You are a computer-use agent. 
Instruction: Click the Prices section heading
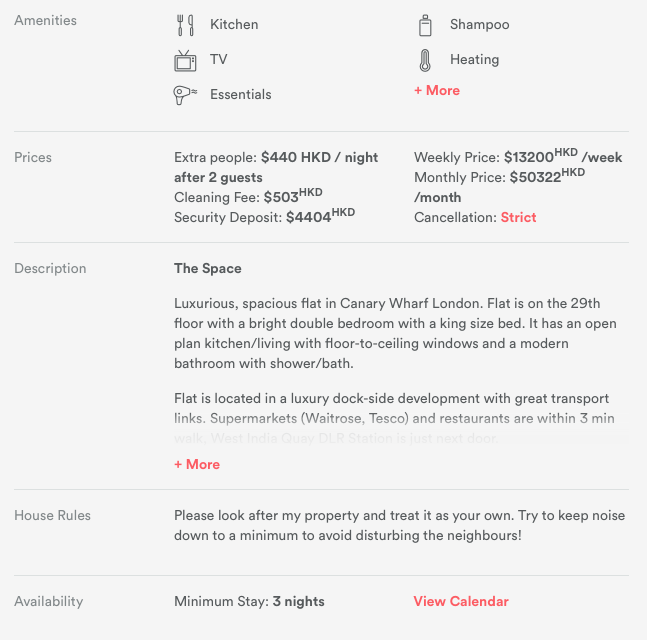(33, 157)
